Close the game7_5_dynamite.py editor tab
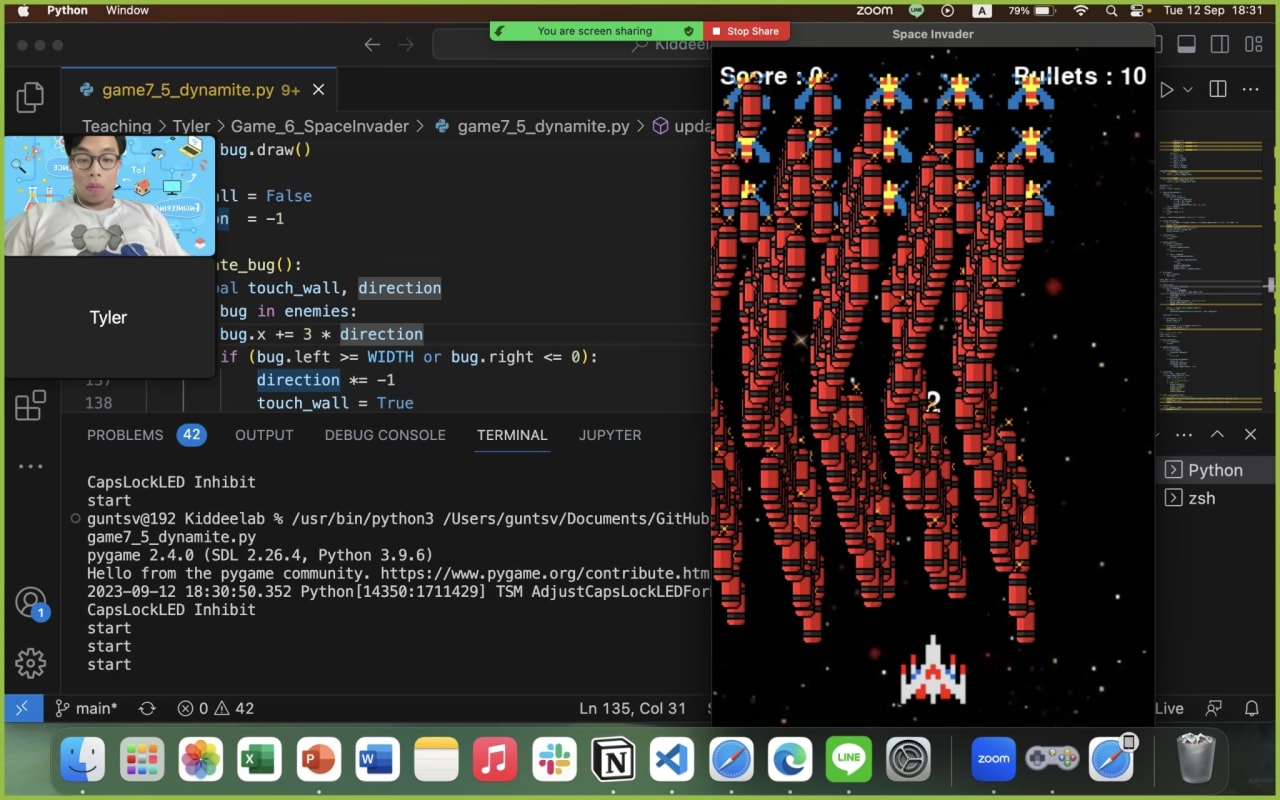Screen dimensions: 1280x800 point(318,90)
